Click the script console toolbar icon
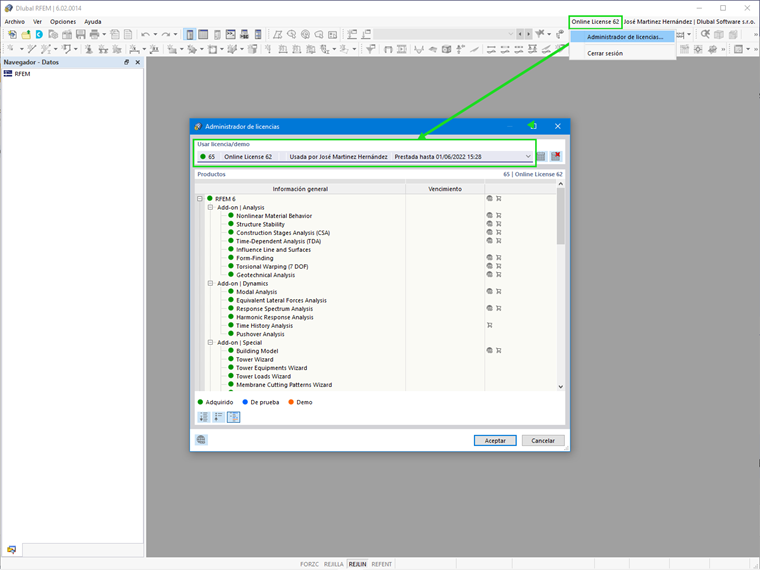The image size is (760, 570). pos(231,34)
